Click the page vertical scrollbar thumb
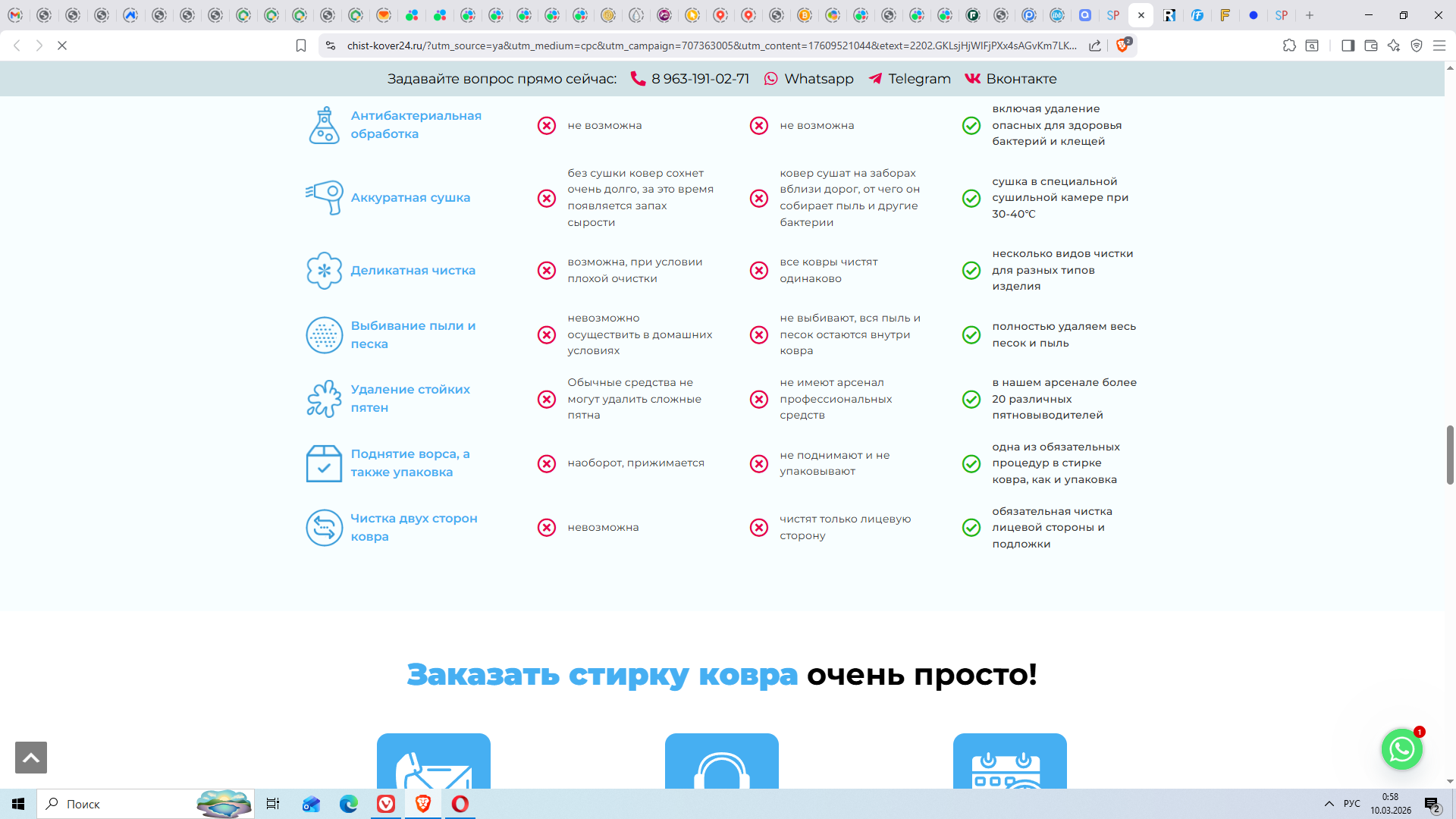Screen dimensions: 1456x819 (1450, 455)
